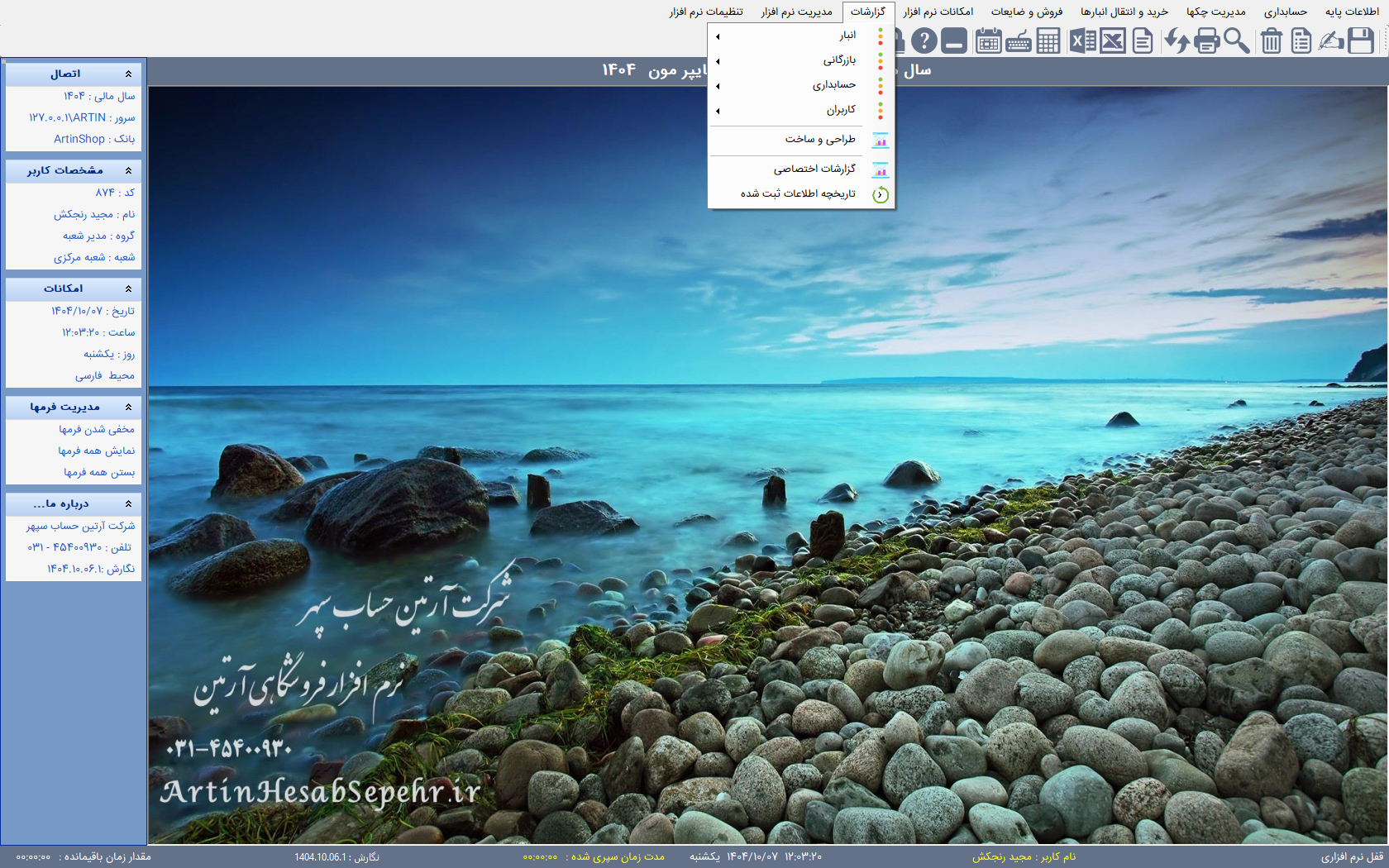Collapse the اتصال panel chevron

[x=128, y=74]
